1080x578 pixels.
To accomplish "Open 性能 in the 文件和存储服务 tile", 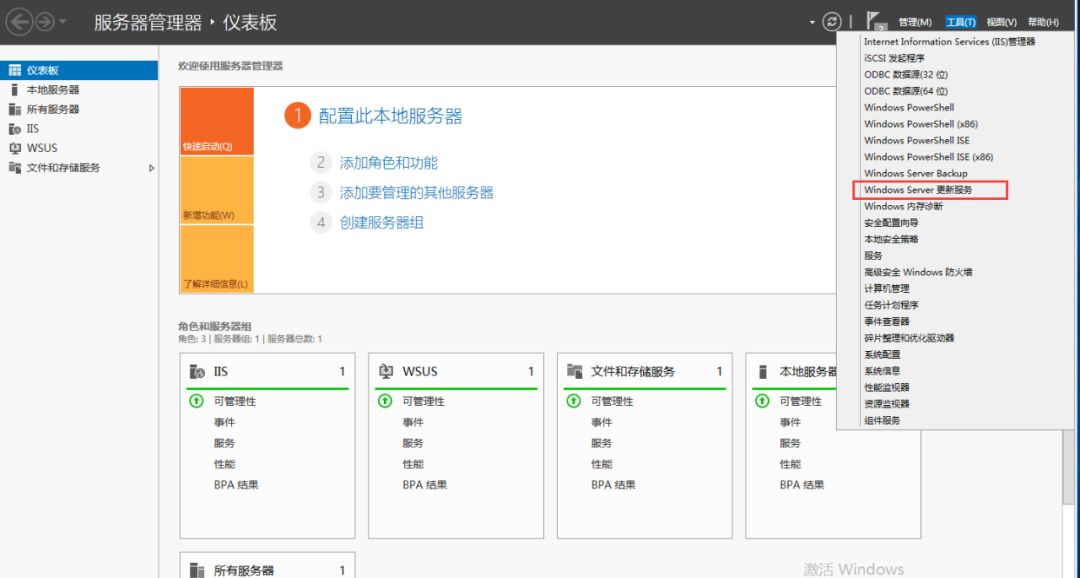I will point(602,464).
